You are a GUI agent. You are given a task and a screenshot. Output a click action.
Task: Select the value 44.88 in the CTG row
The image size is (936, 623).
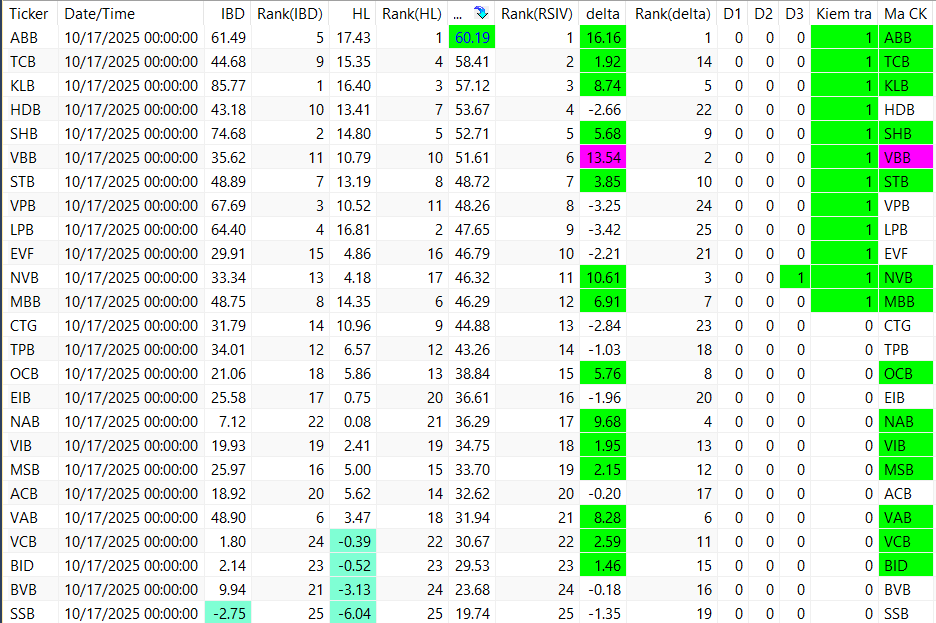472,326
